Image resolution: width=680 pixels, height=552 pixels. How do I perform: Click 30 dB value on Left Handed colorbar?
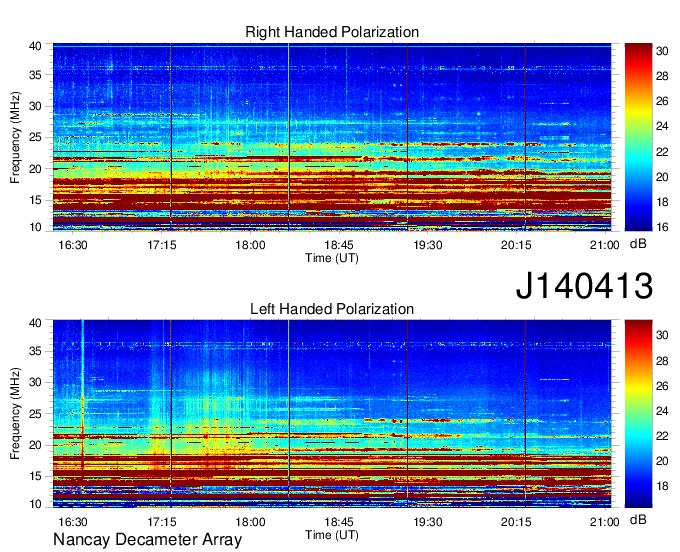(662, 335)
